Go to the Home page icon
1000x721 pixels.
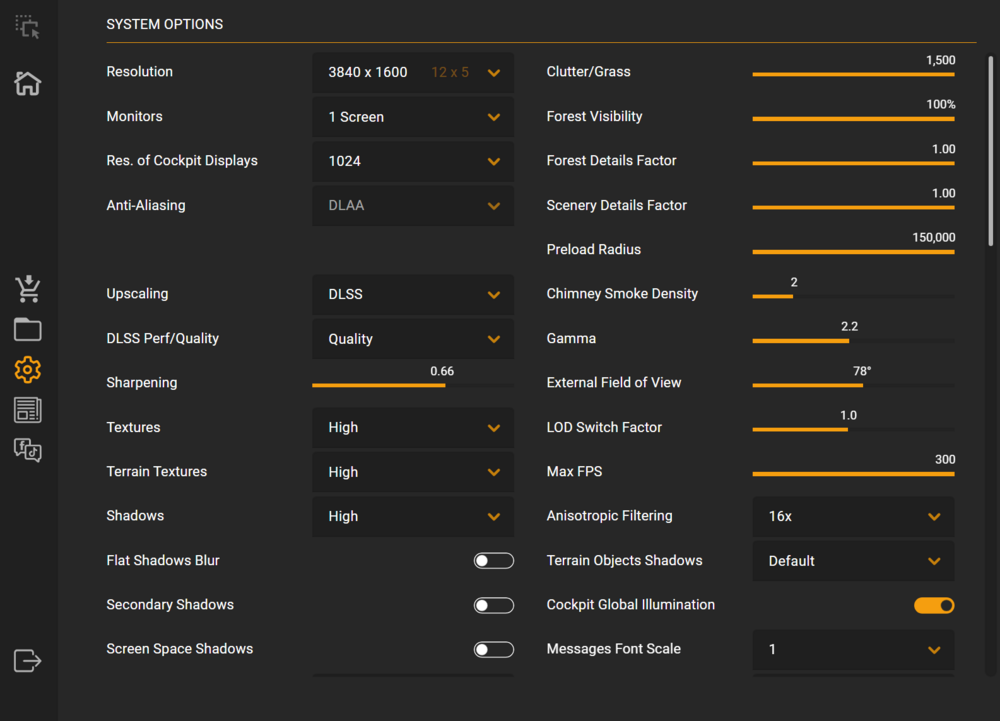pos(27,84)
